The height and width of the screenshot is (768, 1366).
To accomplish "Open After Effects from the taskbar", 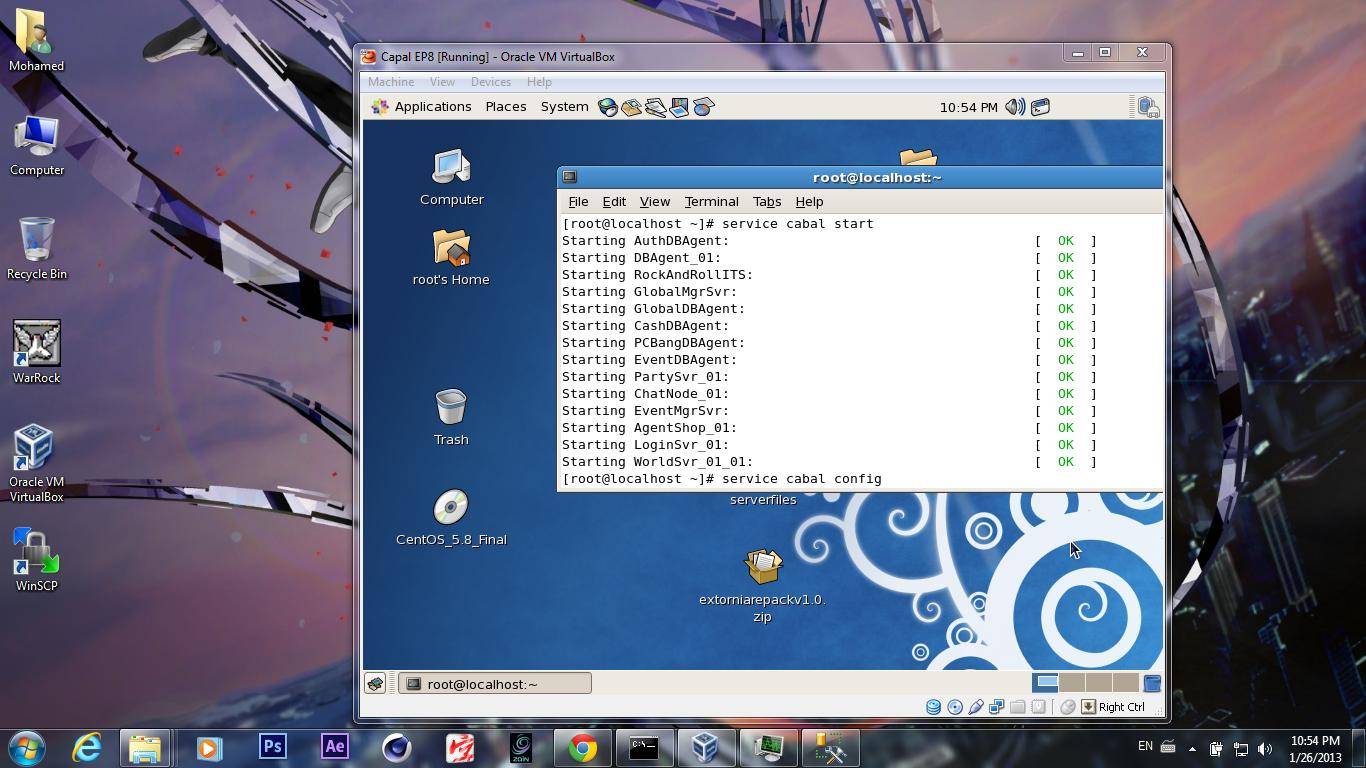I will (x=334, y=748).
